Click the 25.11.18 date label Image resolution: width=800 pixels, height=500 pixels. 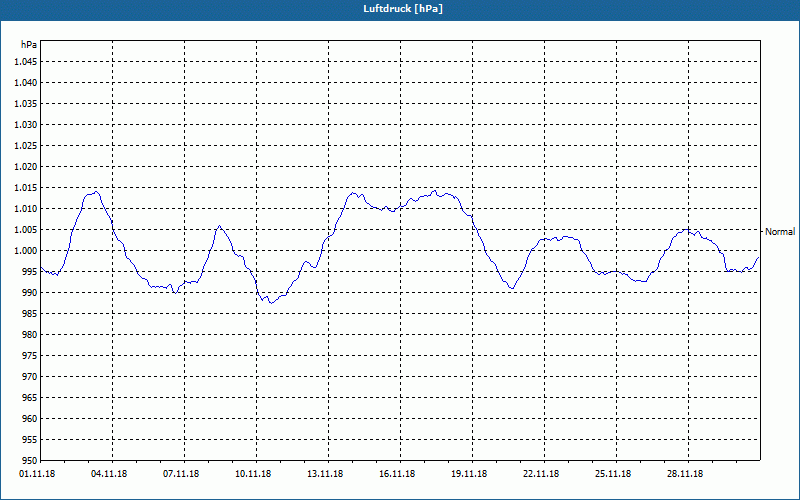(613, 474)
